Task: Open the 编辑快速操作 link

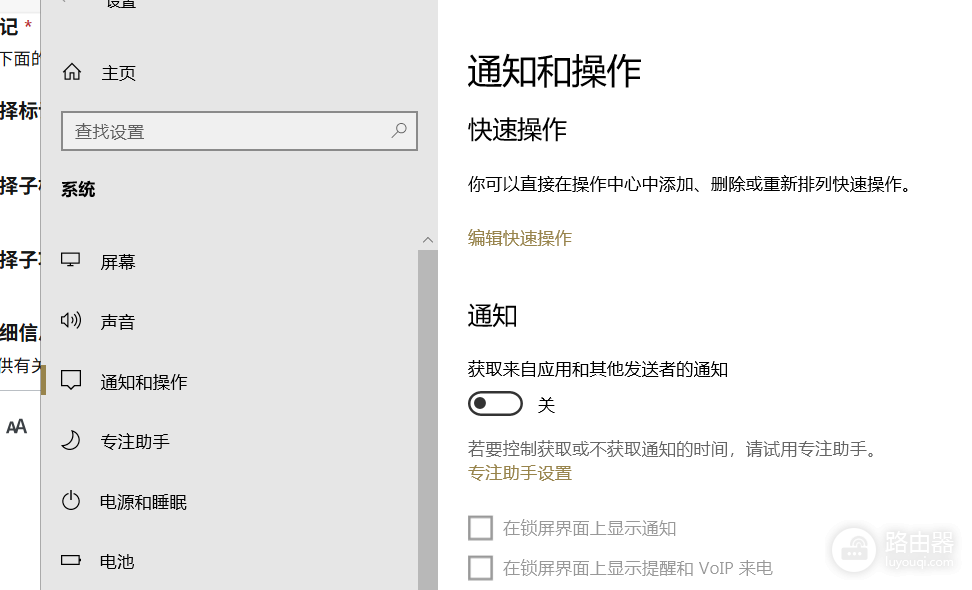Action: click(519, 238)
